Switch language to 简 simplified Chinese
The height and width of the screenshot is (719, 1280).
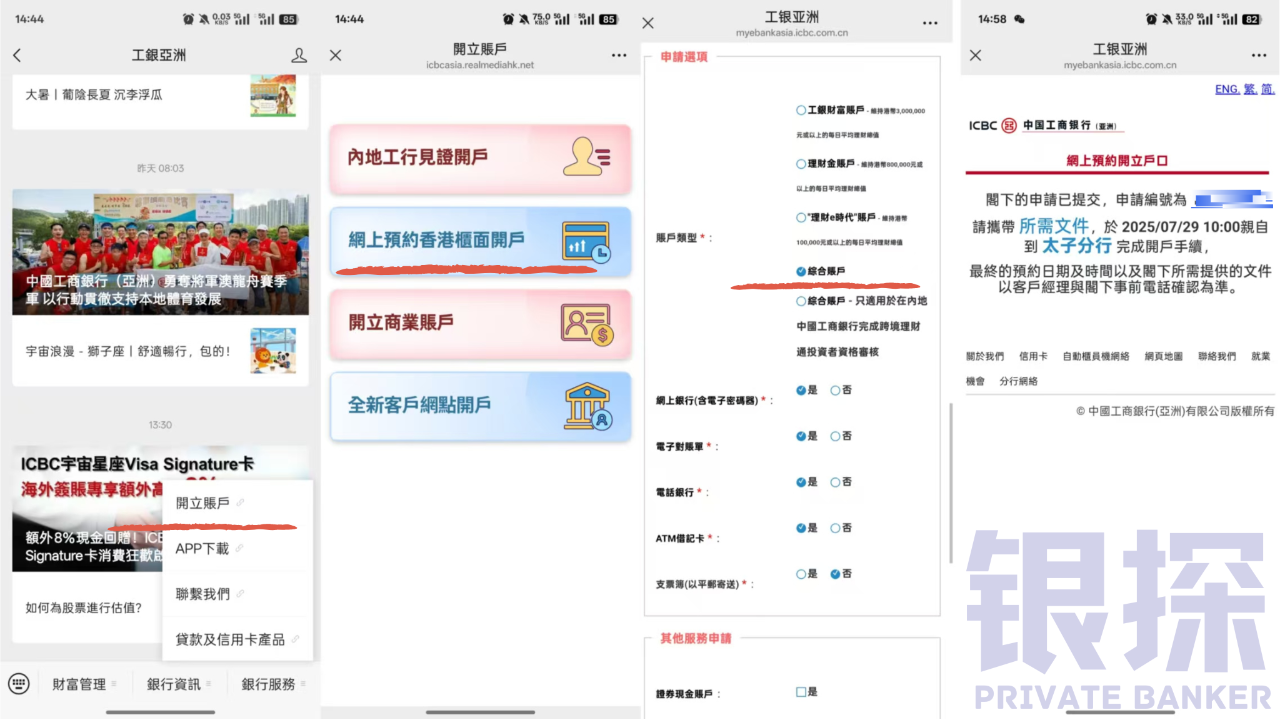pos(1267,89)
